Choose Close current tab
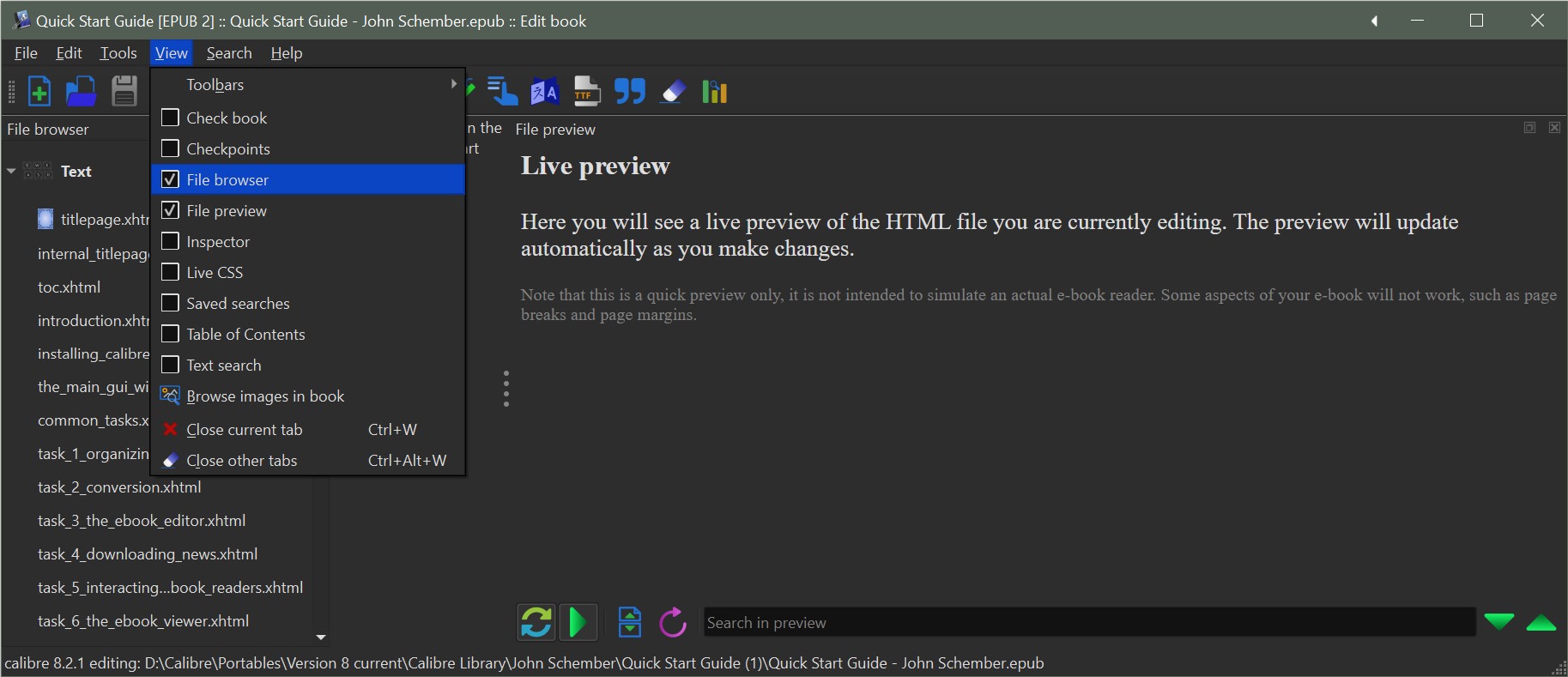 coord(308,429)
